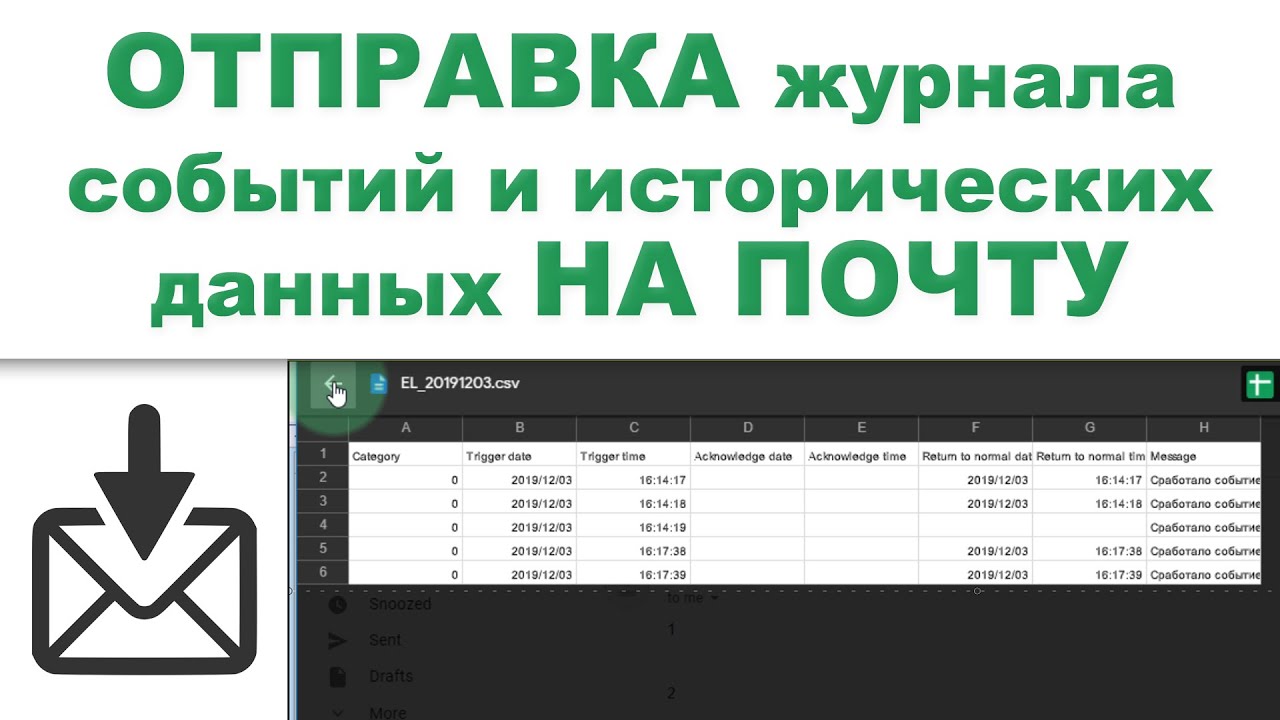Click Category value 0 in row 6

tap(405, 574)
